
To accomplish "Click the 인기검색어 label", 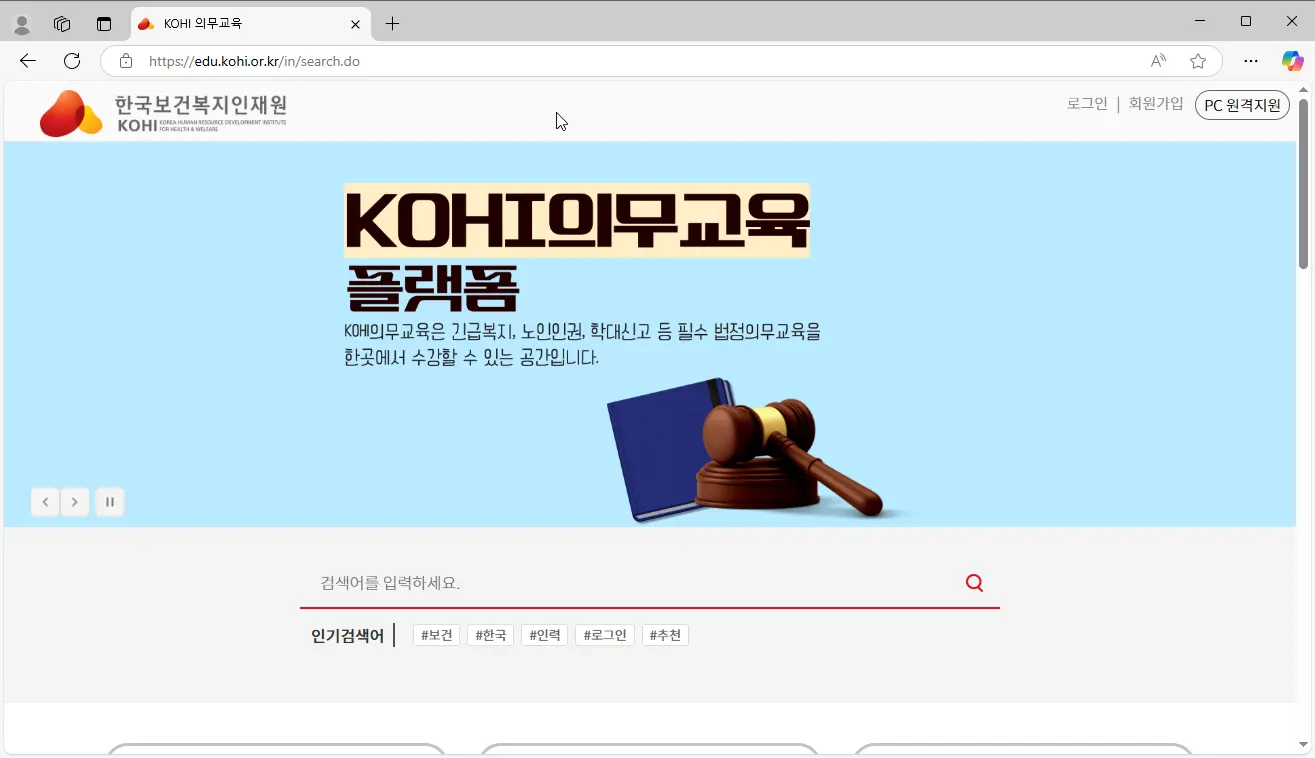I will 347,636.
